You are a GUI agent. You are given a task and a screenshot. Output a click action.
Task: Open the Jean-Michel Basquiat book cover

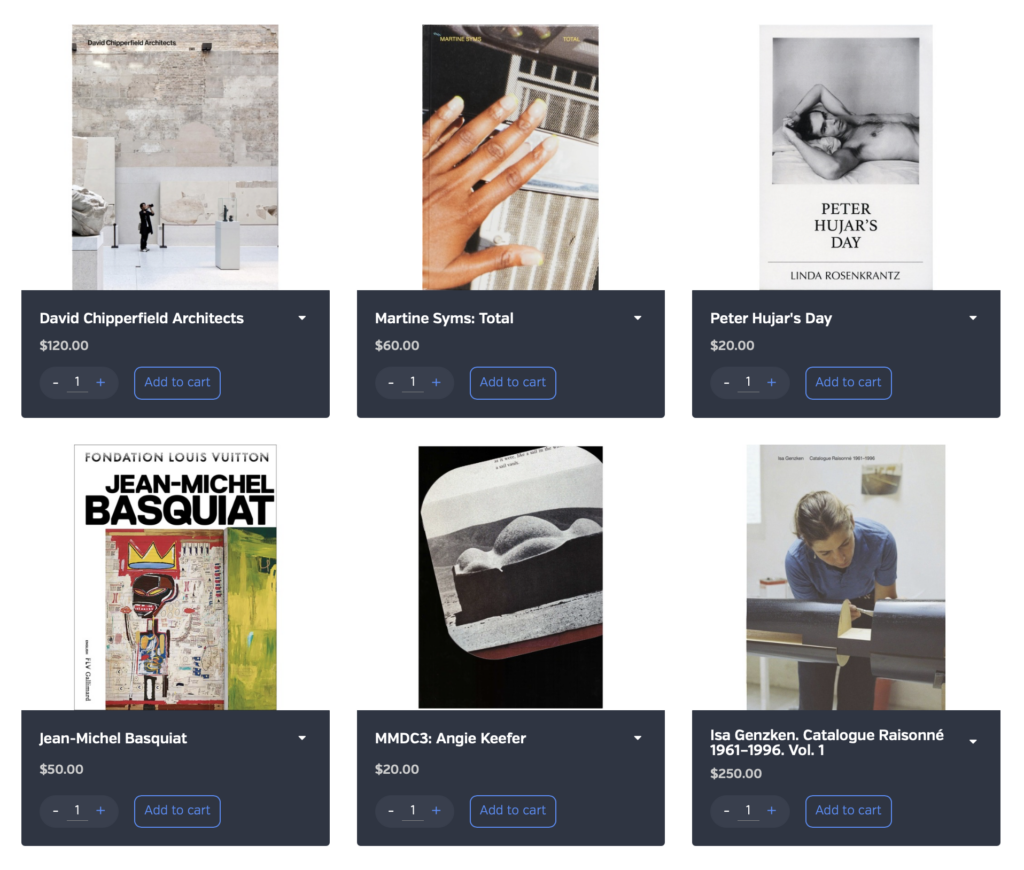coord(175,577)
